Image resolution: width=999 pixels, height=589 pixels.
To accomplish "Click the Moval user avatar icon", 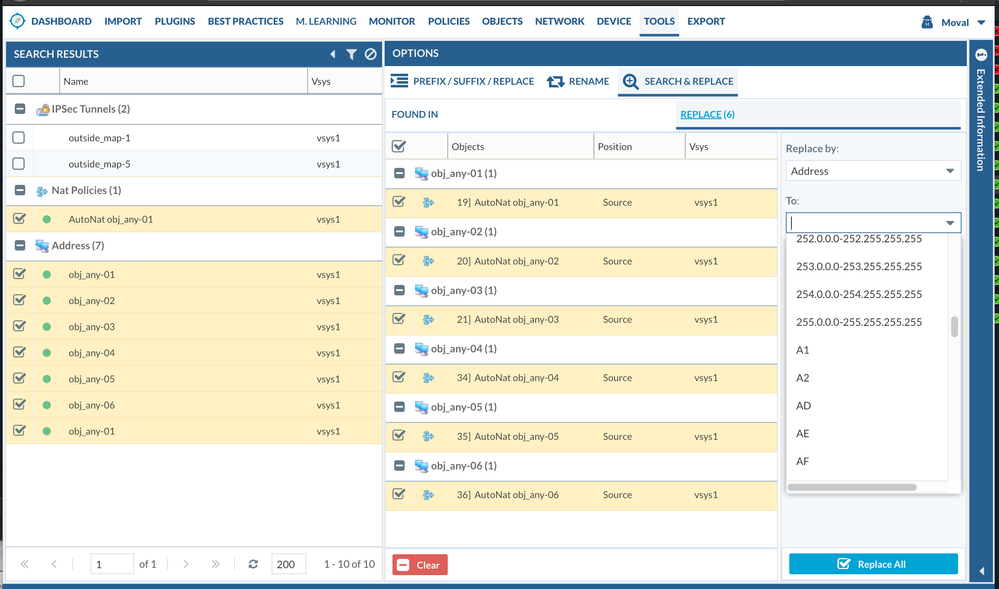I will 927,22.
